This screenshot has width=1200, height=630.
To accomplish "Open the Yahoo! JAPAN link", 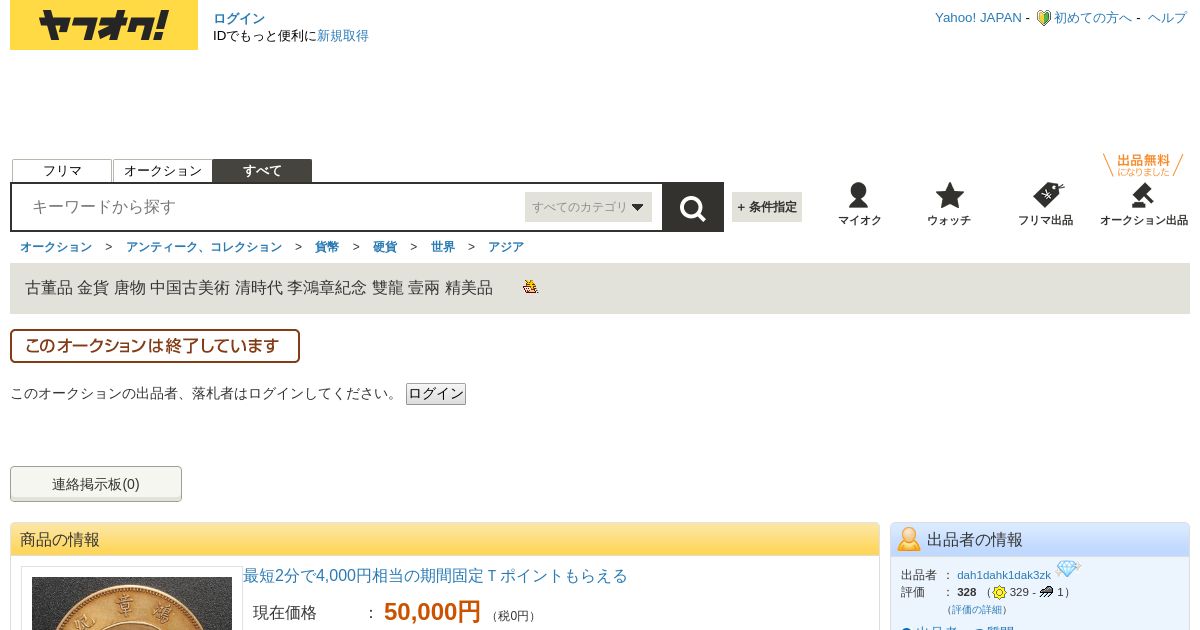I will [978, 18].
